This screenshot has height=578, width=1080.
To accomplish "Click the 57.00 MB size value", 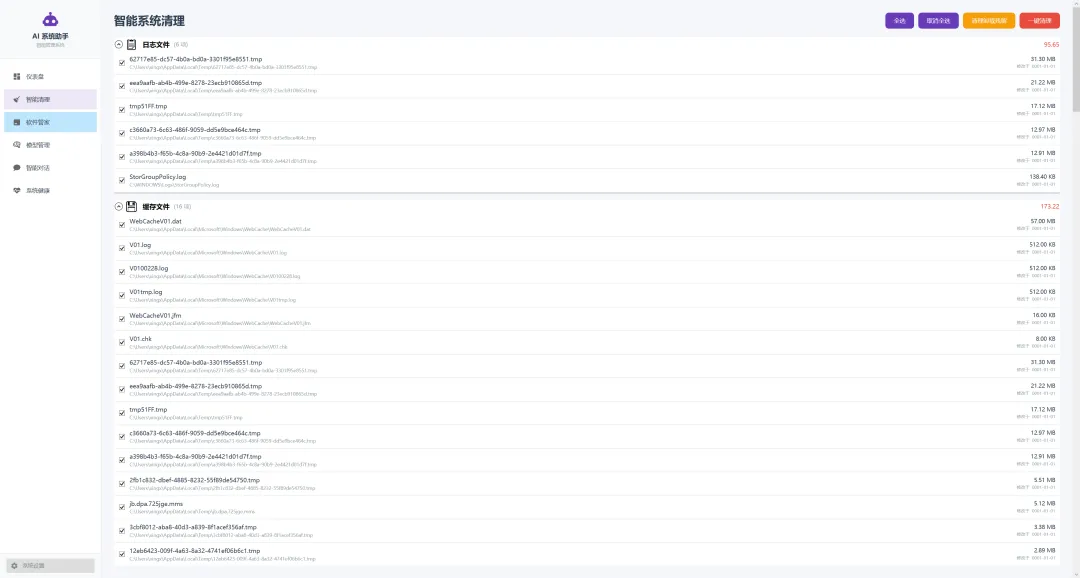I will (1043, 222).
